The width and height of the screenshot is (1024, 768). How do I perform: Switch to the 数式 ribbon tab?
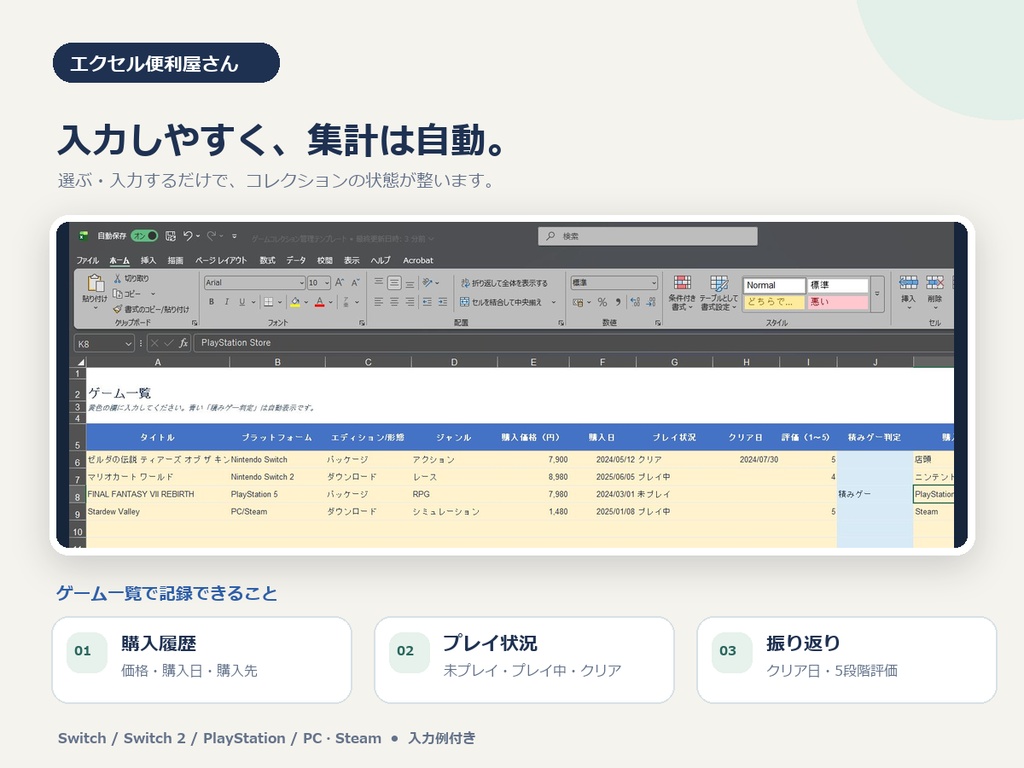(267, 261)
